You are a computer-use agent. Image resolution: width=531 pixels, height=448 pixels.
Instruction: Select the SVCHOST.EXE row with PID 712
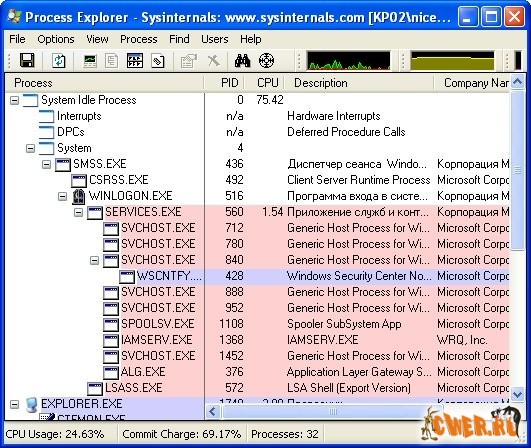[257, 228]
